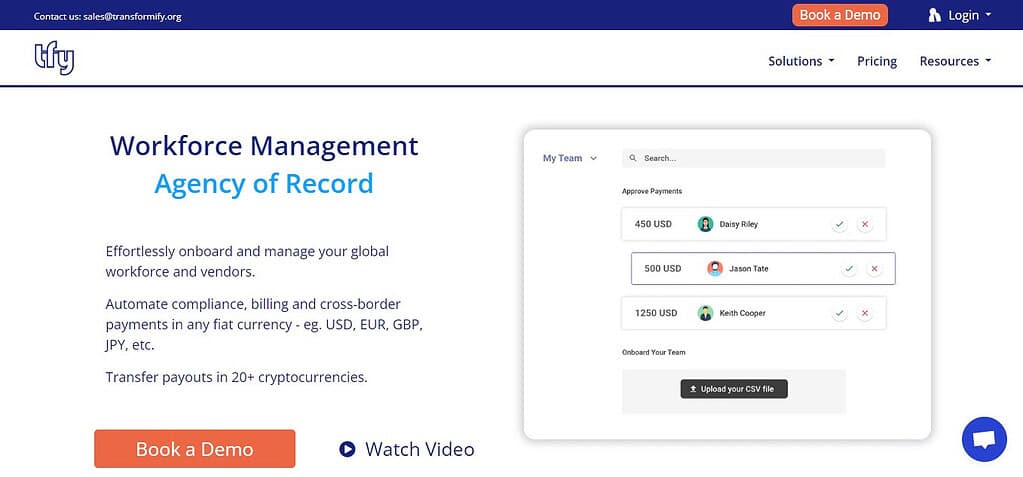1023x477 pixels.
Task: Click the Workforce Management heading
Action: pos(264,145)
